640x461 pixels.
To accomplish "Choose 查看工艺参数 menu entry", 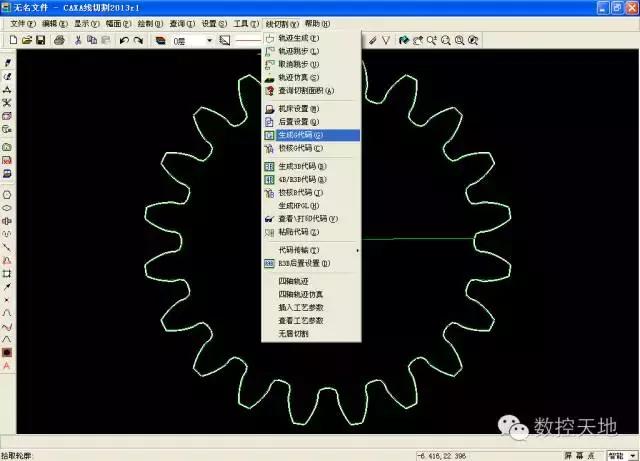I will coord(311,321).
